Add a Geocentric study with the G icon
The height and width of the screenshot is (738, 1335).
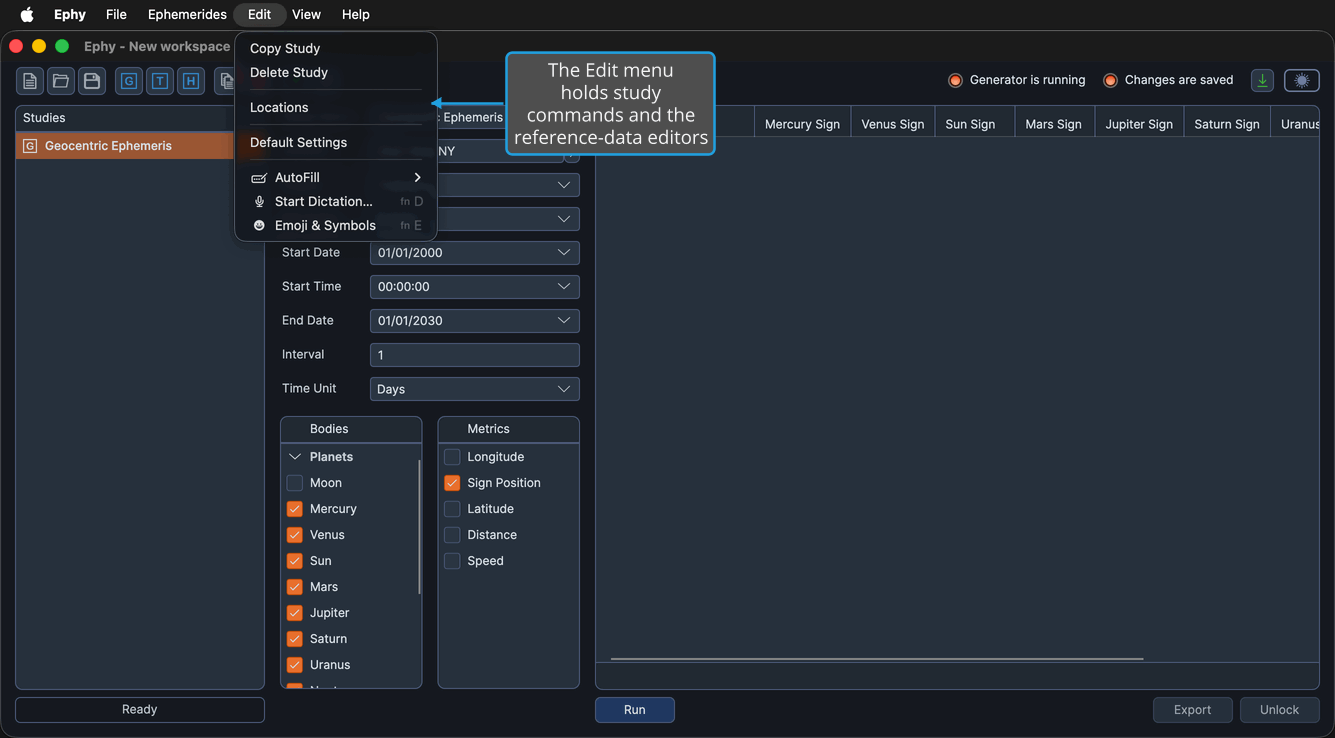point(129,81)
